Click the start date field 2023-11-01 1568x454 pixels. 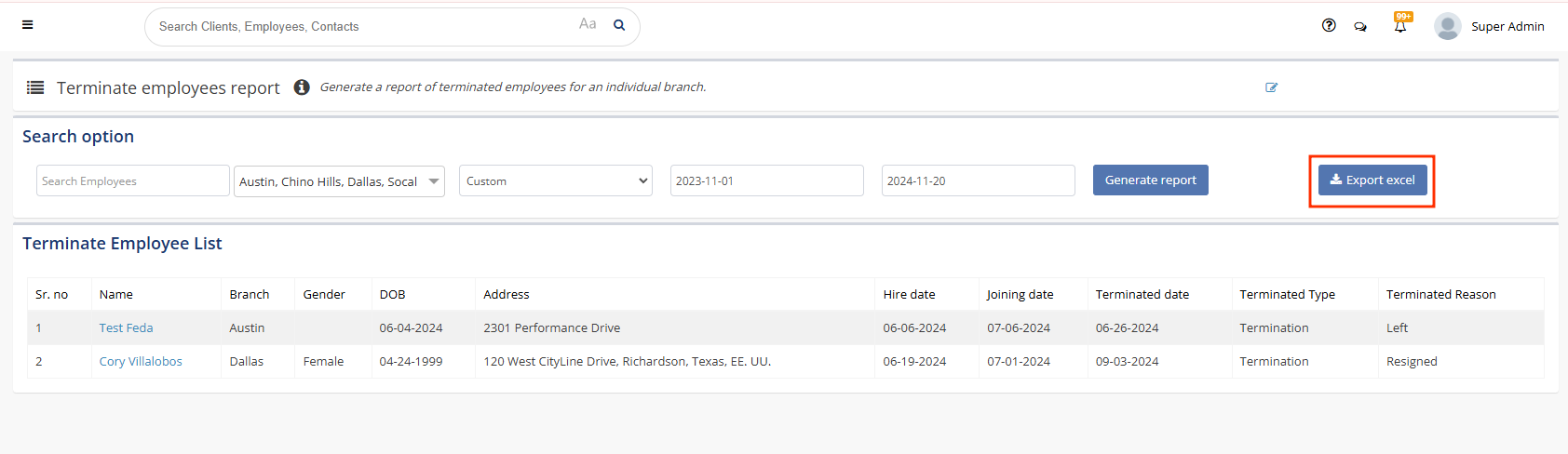click(x=766, y=181)
